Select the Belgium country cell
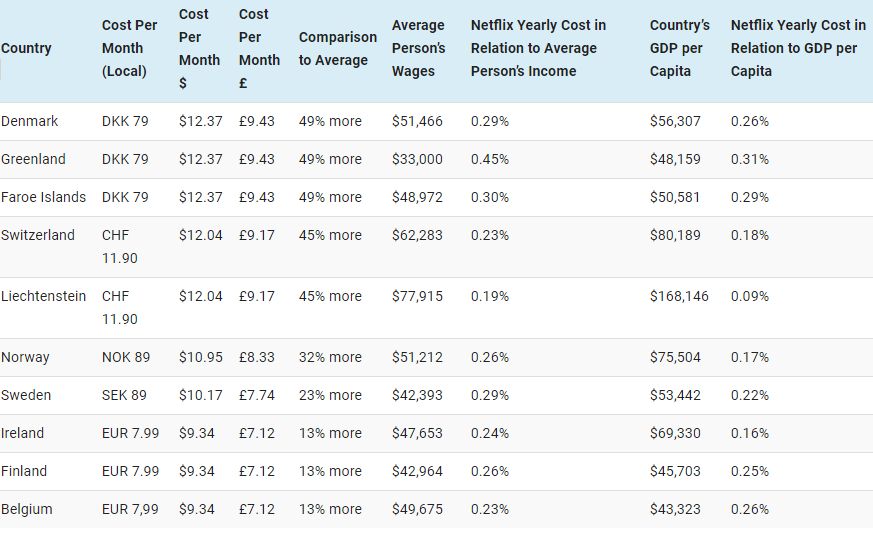 (27, 509)
